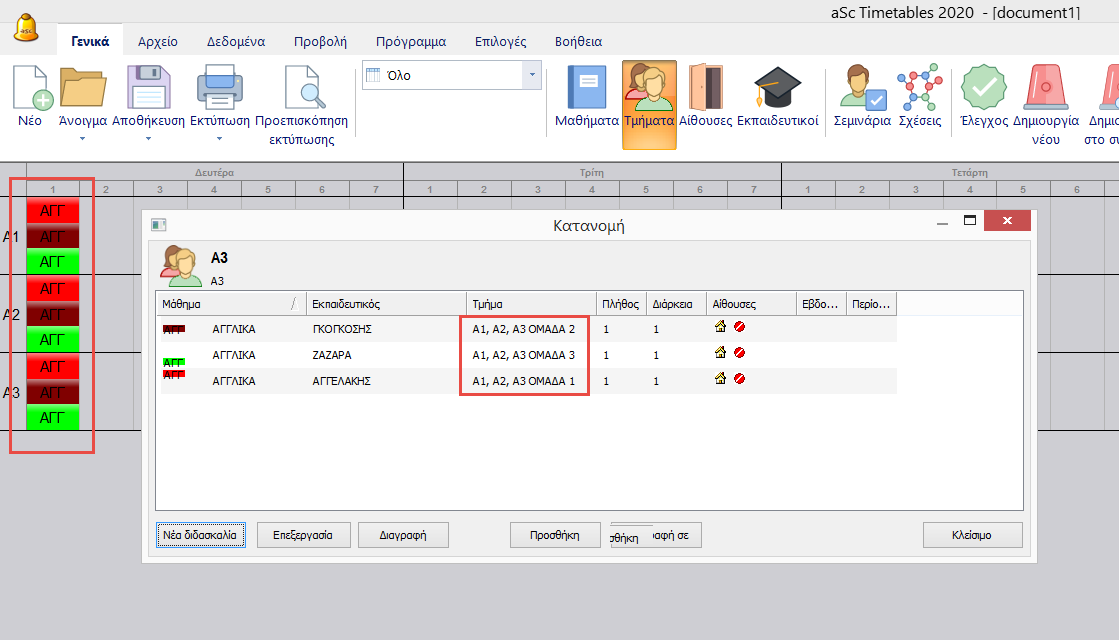The height and width of the screenshot is (640, 1119).
Task: Click the Σχέσεις relations icon
Action: click(x=919, y=90)
